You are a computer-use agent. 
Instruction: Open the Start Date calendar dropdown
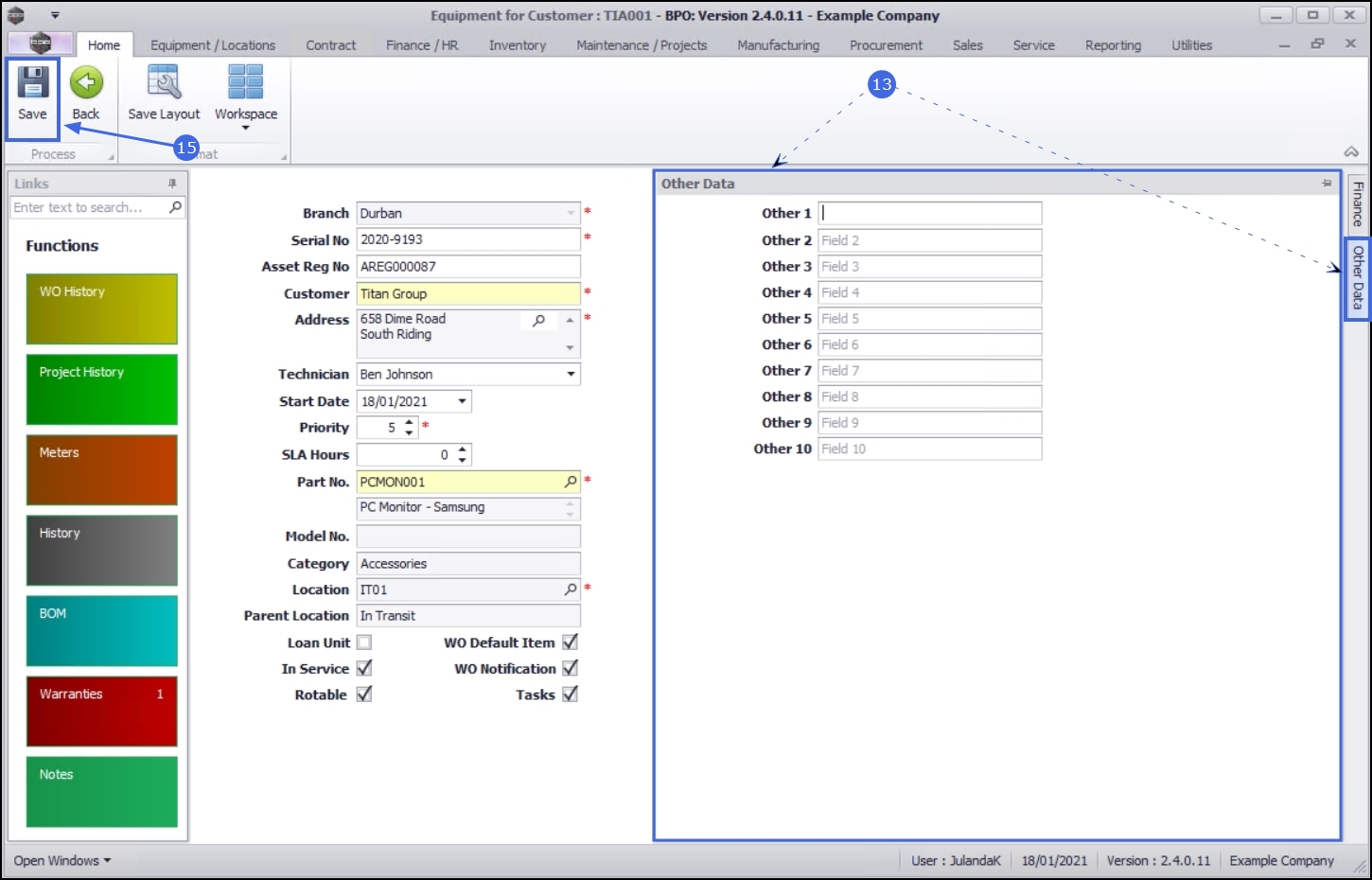462,401
